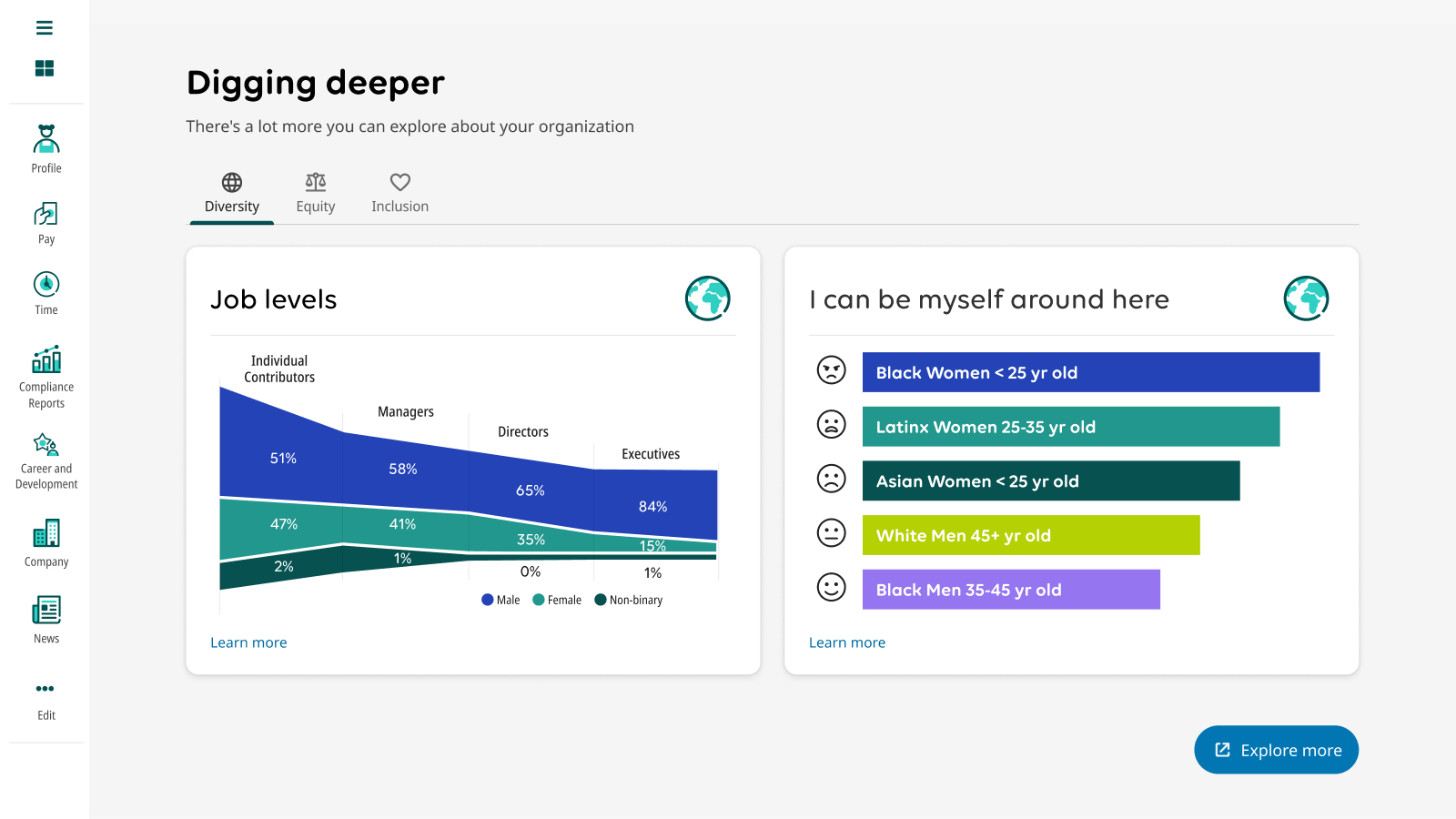Click Learn more under Job levels

pyautogui.click(x=248, y=642)
